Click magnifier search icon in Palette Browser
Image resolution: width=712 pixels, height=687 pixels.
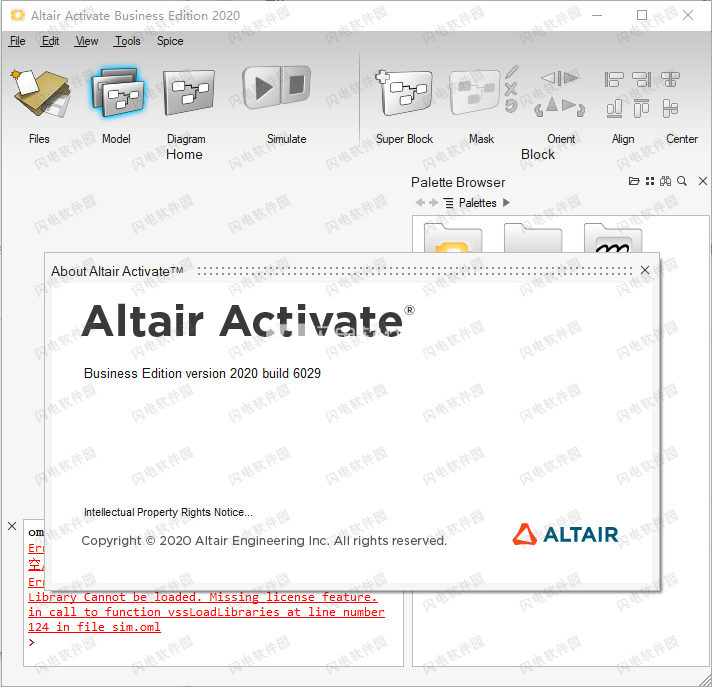point(682,181)
